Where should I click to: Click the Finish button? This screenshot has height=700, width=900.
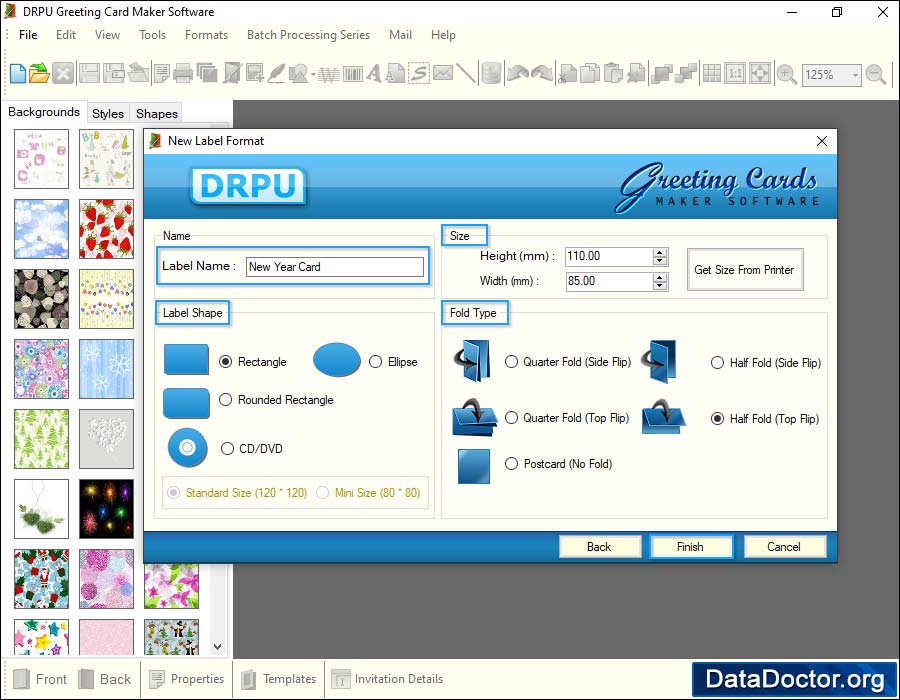690,547
